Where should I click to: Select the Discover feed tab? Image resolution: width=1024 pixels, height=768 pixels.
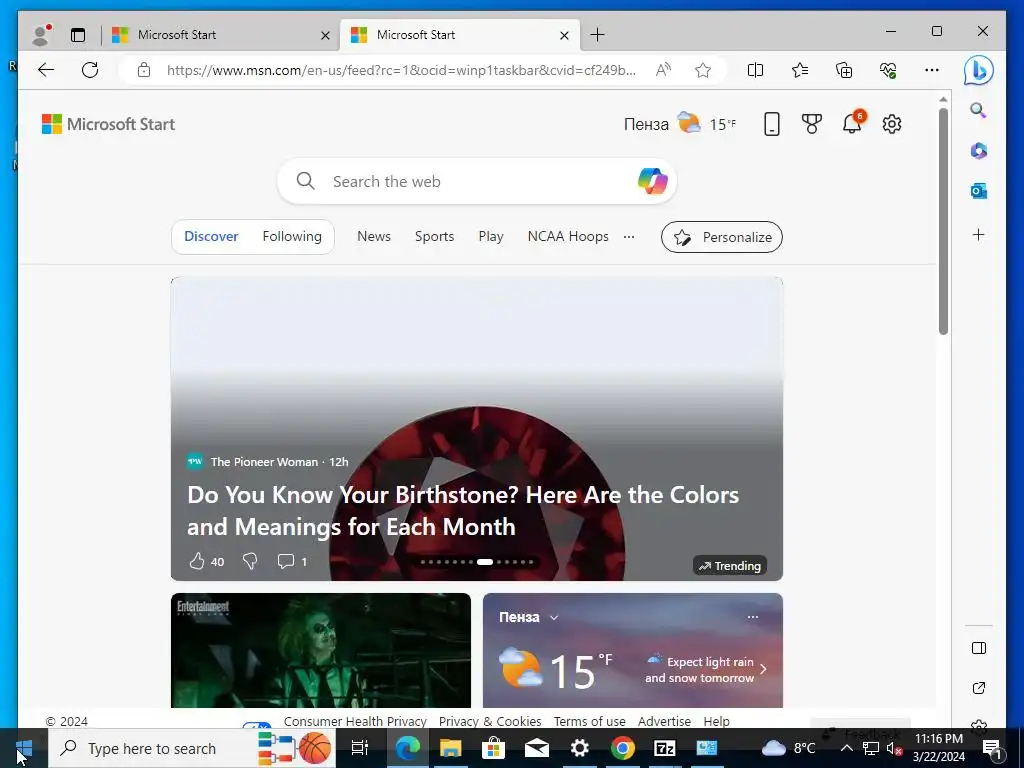pos(211,236)
